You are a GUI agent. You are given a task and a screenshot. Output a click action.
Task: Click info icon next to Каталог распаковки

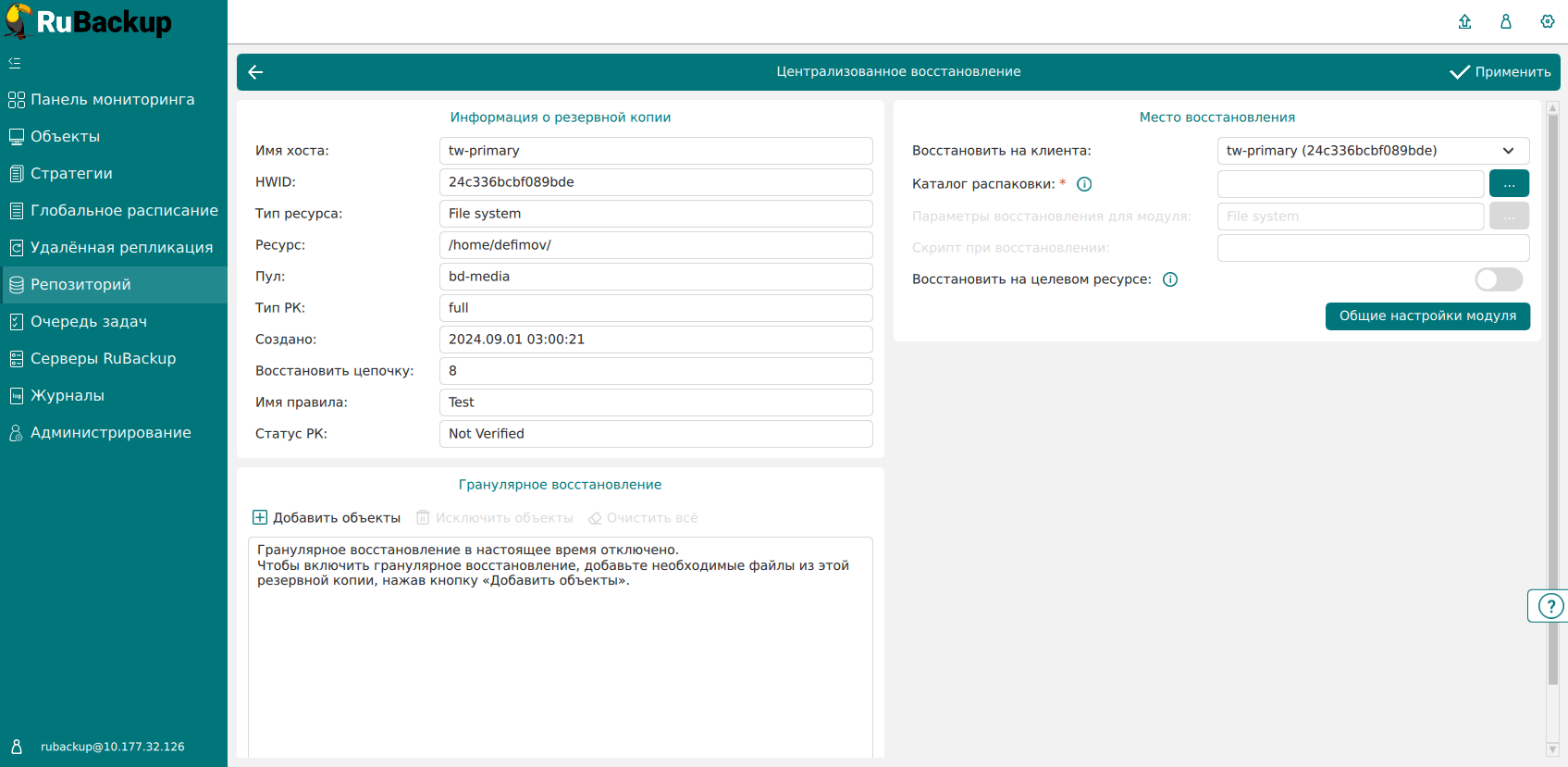tap(1084, 184)
